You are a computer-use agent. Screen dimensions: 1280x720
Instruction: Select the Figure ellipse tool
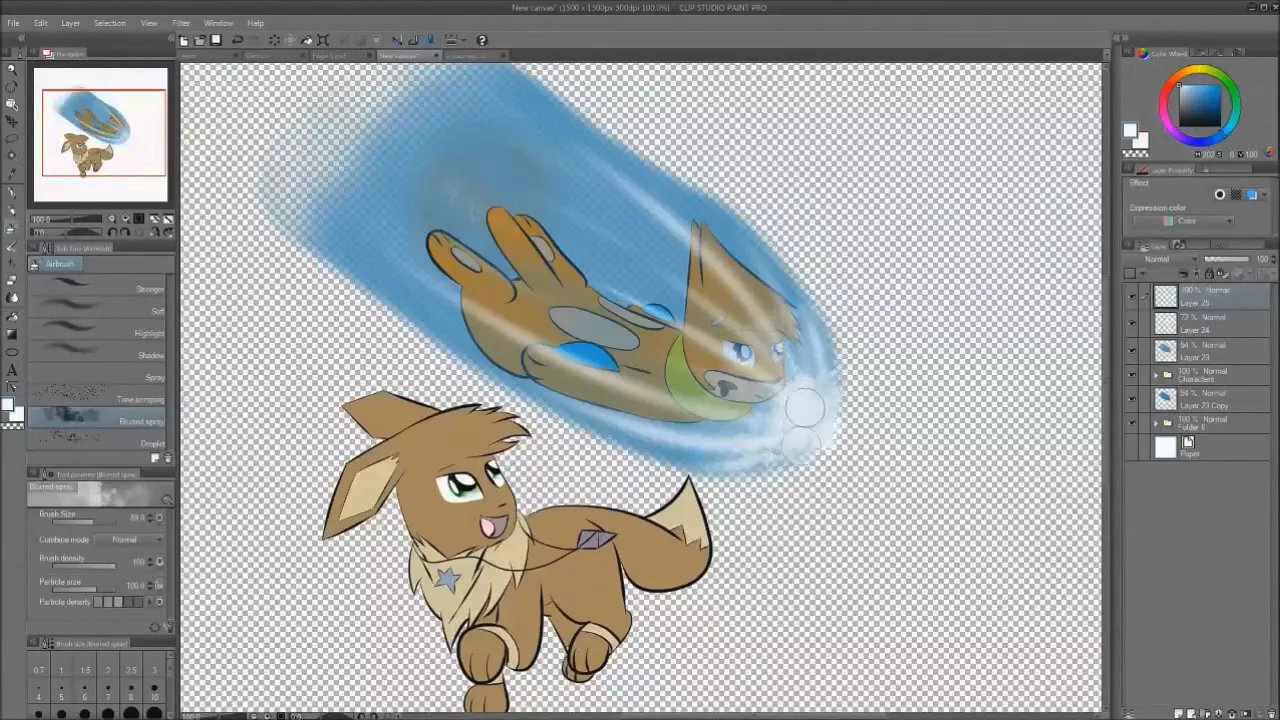tap(11, 352)
